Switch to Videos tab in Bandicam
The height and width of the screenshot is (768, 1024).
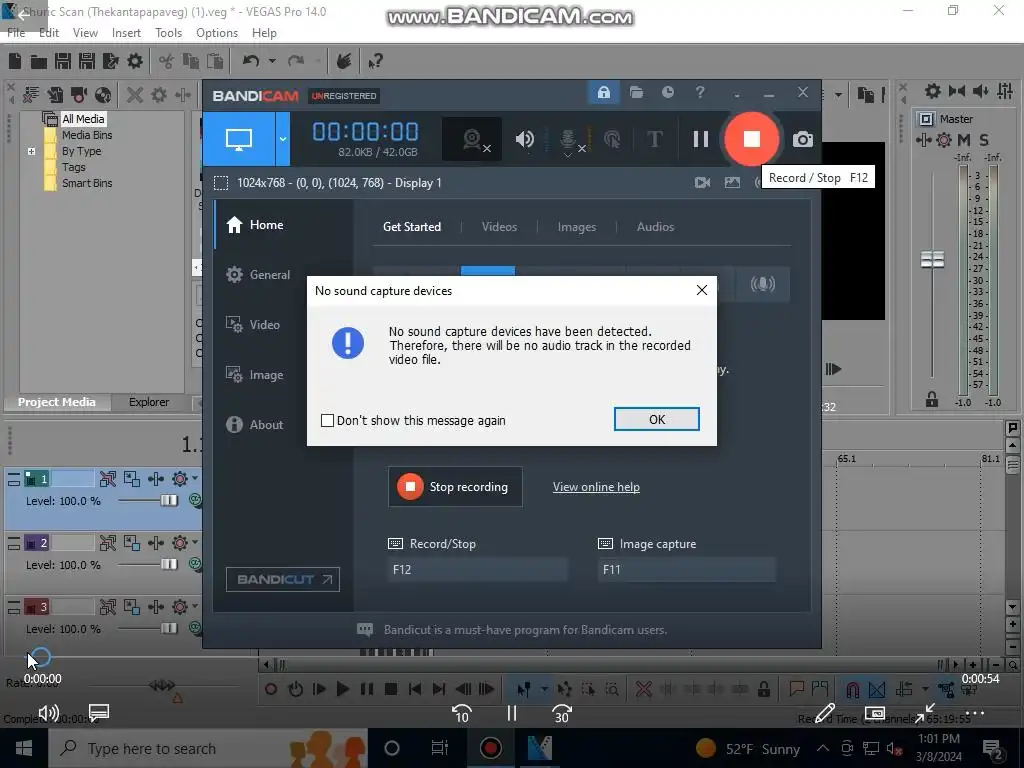(x=499, y=227)
